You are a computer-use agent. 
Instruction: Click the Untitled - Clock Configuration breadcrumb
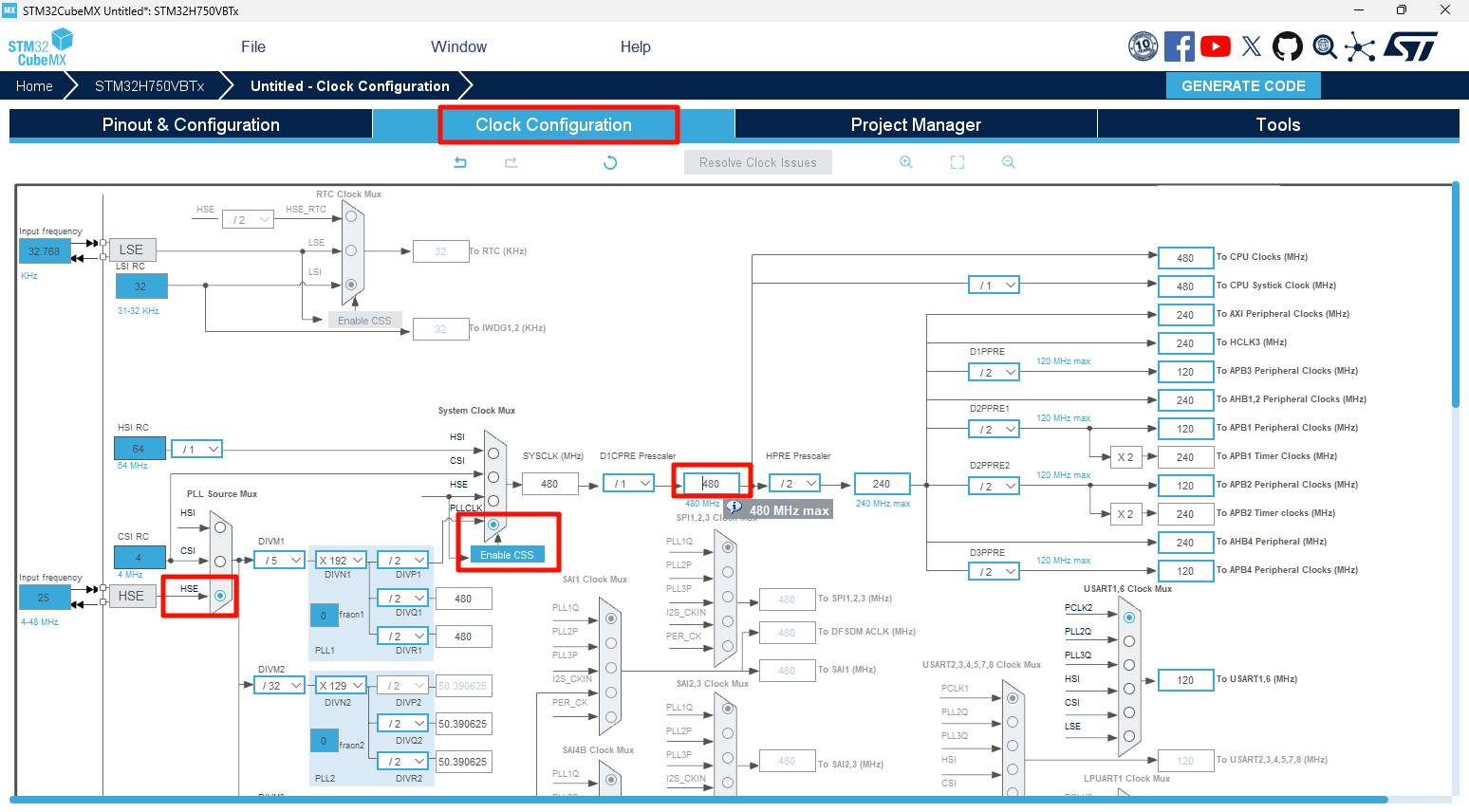point(350,85)
